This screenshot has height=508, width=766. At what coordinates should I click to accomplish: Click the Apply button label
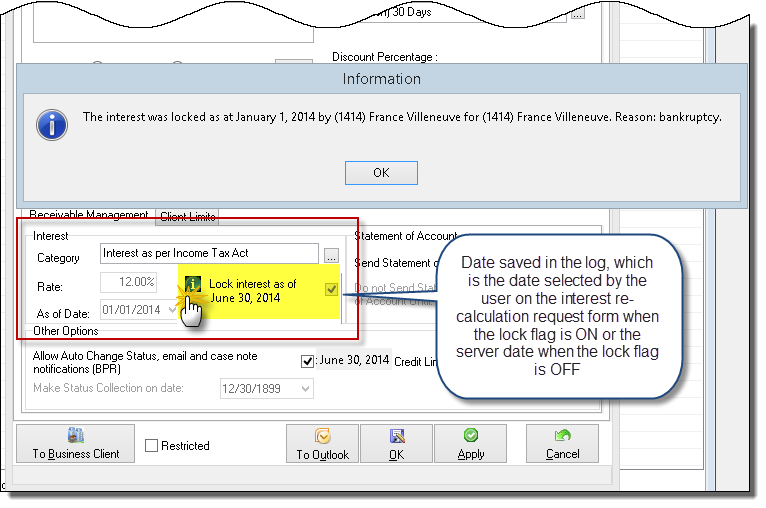click(471, 454)
